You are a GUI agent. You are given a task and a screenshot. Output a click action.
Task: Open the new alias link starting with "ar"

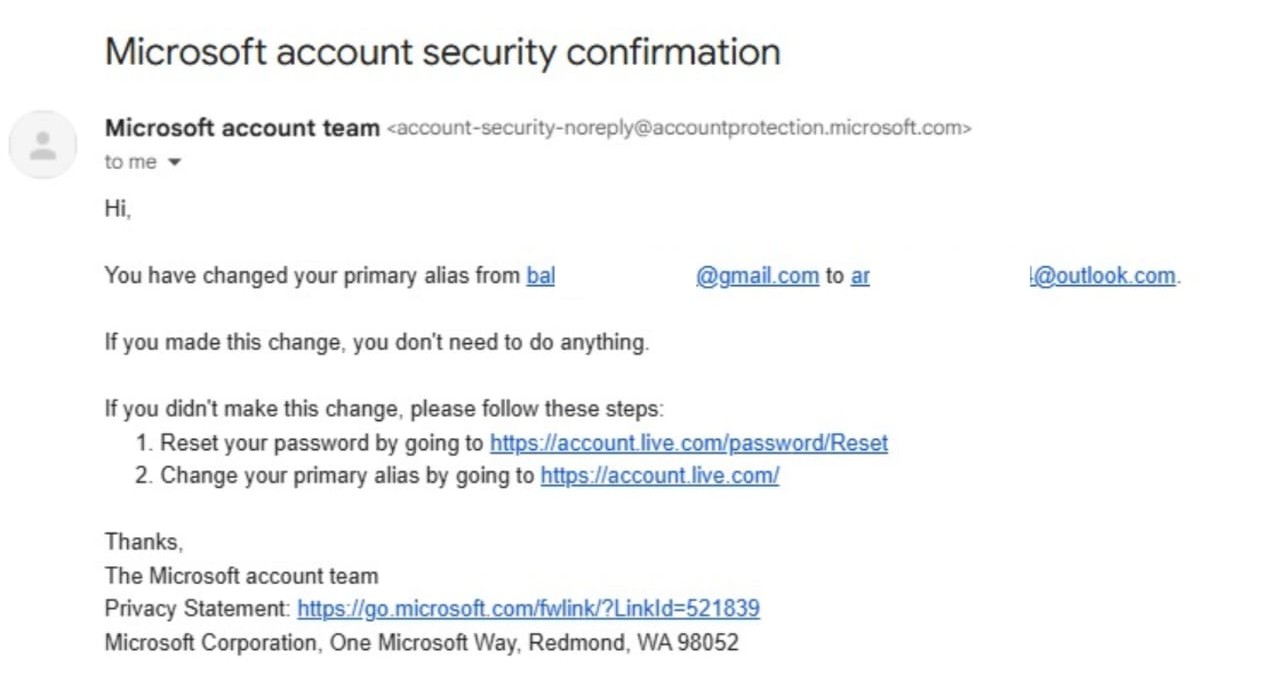click(860, 276)
